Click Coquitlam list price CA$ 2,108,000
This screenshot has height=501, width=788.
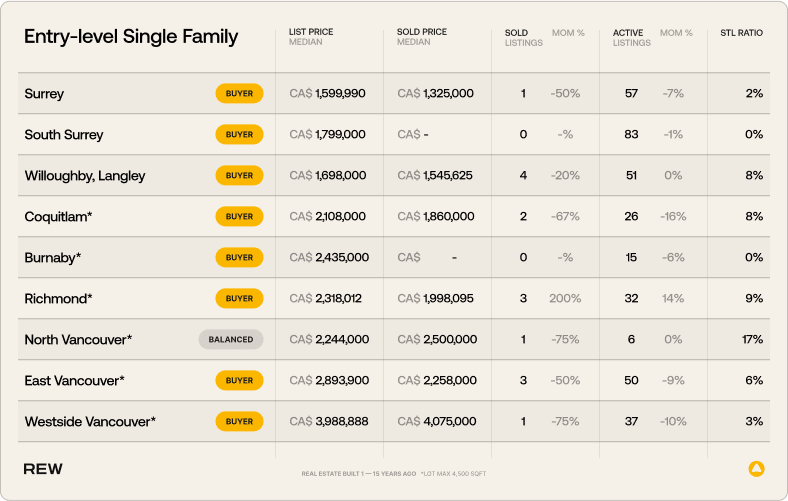[328, 217]
